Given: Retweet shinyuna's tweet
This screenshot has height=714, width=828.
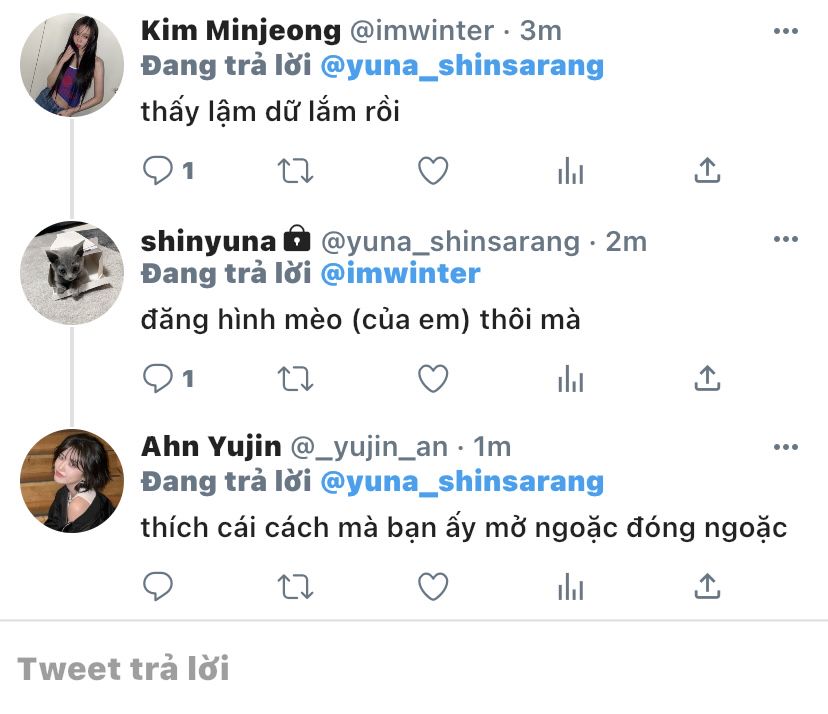Looking at the screenshot, I should pos(295,378).
